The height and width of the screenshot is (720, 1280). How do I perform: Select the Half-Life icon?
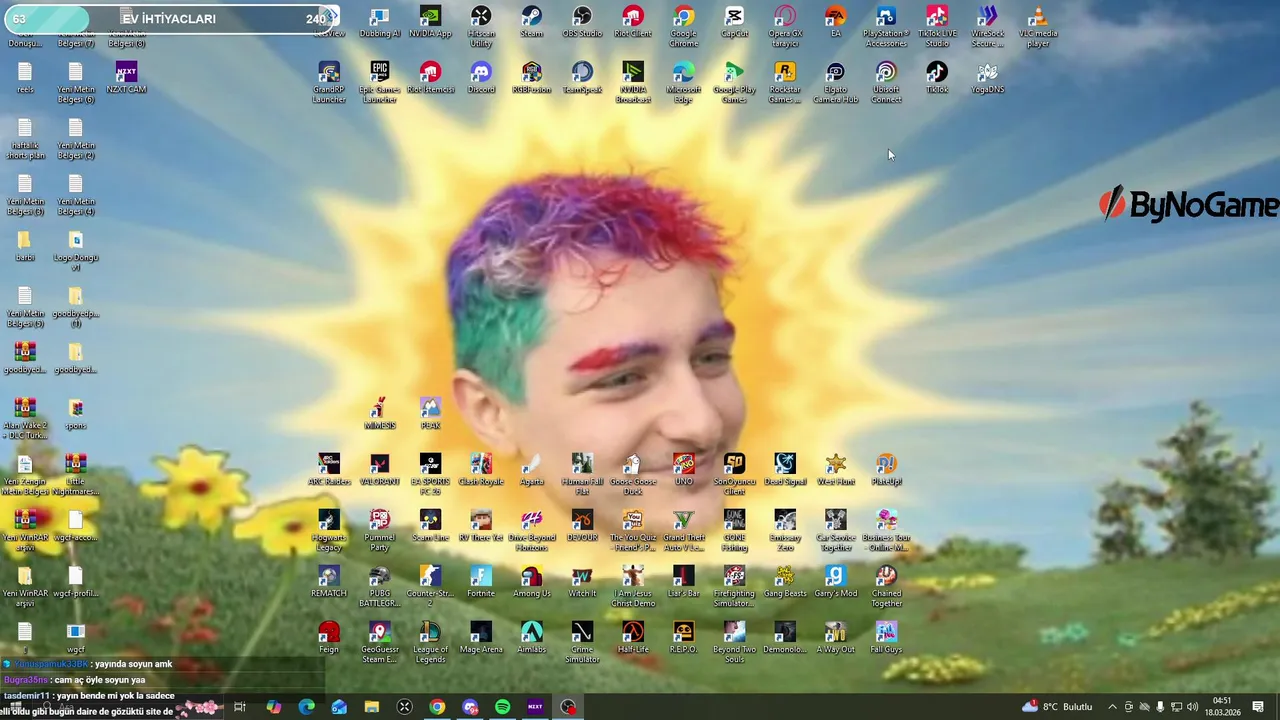tap(632, 638)
